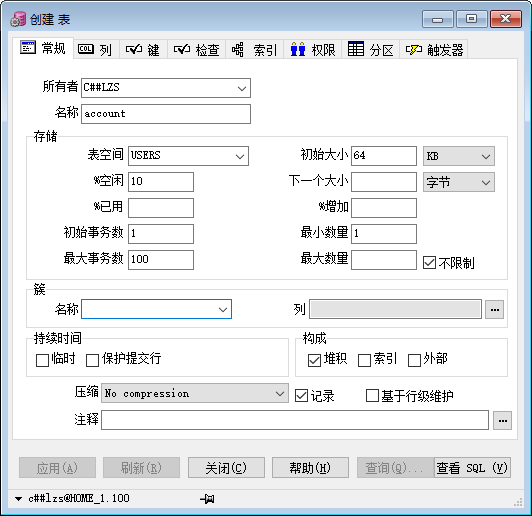Enable the 保护提交行 checkbox
The image size is (532, 516).
92,360
